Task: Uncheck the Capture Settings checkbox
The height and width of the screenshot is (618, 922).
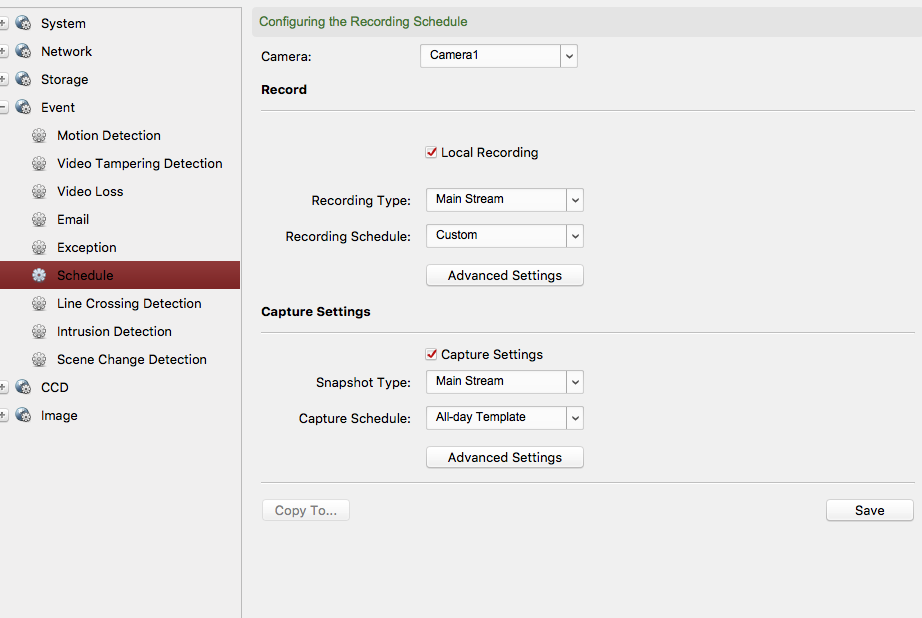Action: click(x=432, y=355)
